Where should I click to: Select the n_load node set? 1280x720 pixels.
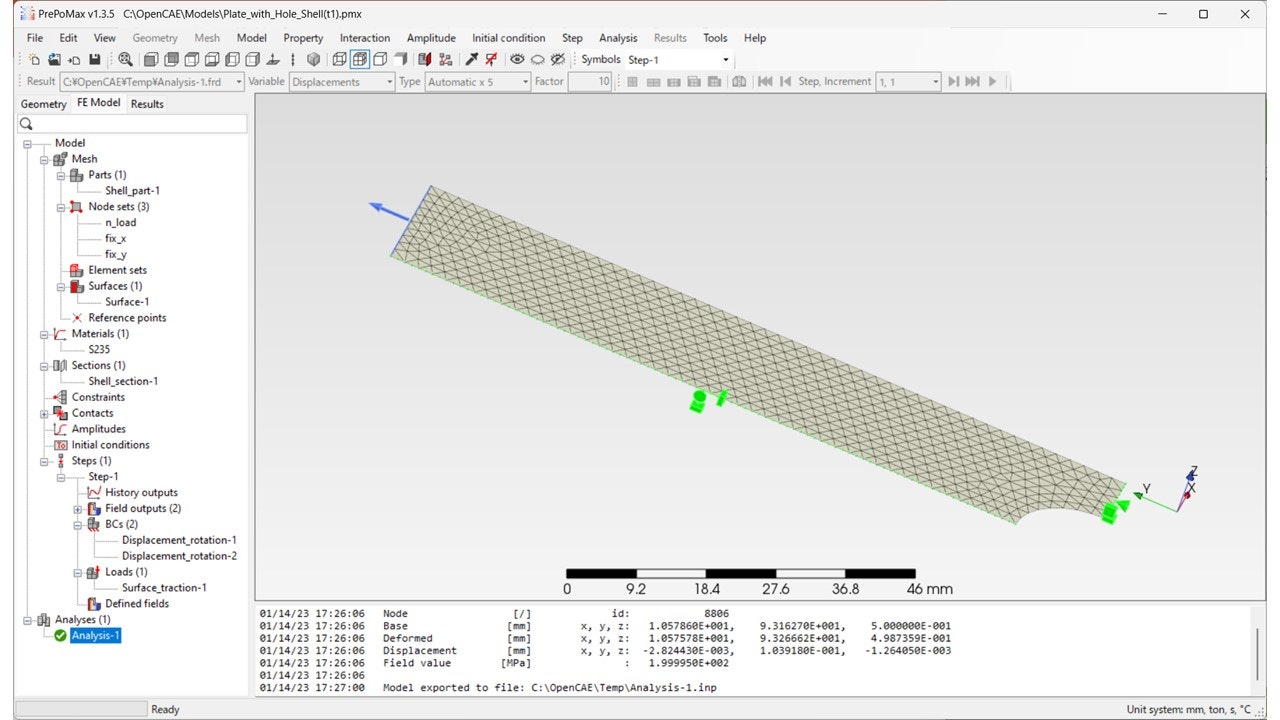coord(120,223)
